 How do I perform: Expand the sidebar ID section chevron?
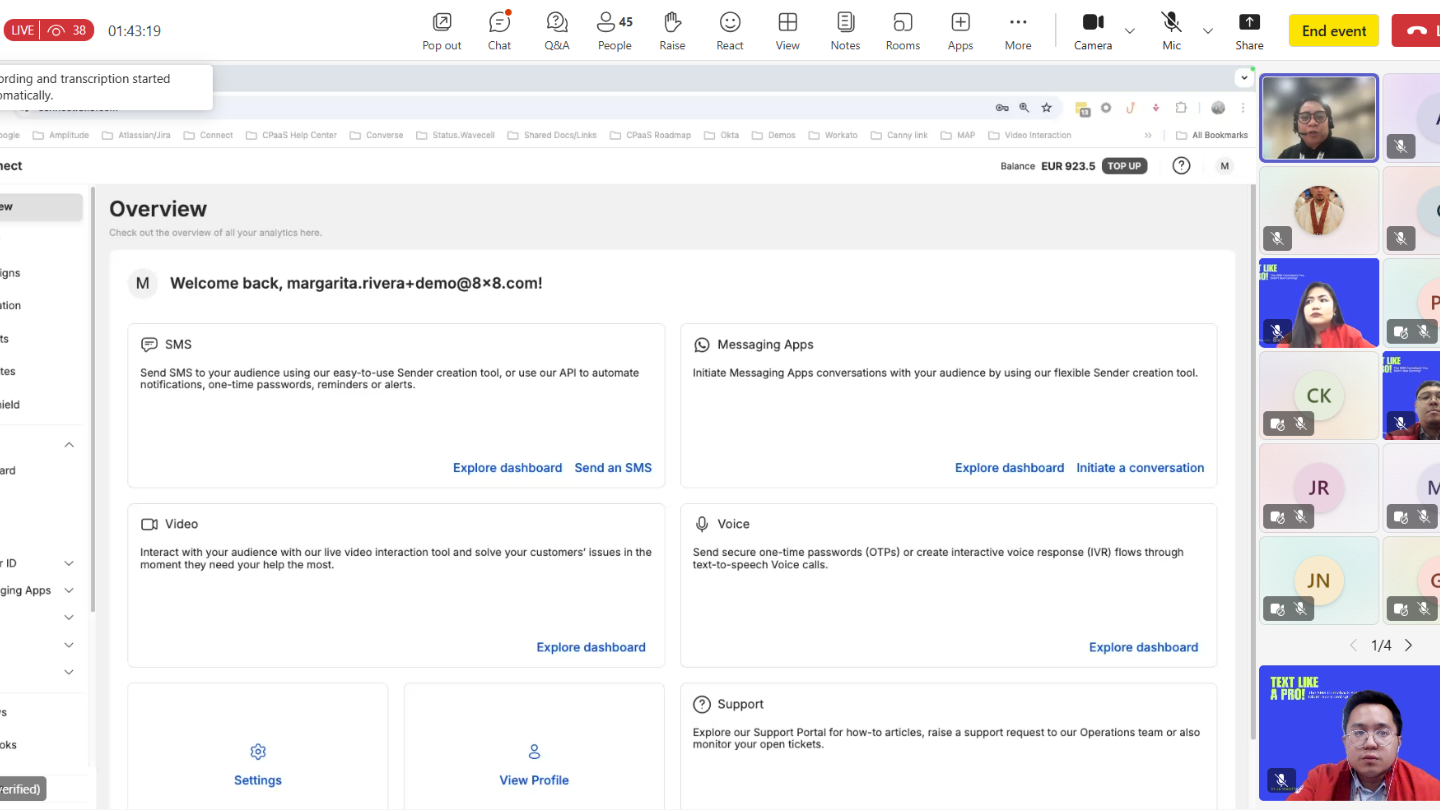(x=69, y=564)
